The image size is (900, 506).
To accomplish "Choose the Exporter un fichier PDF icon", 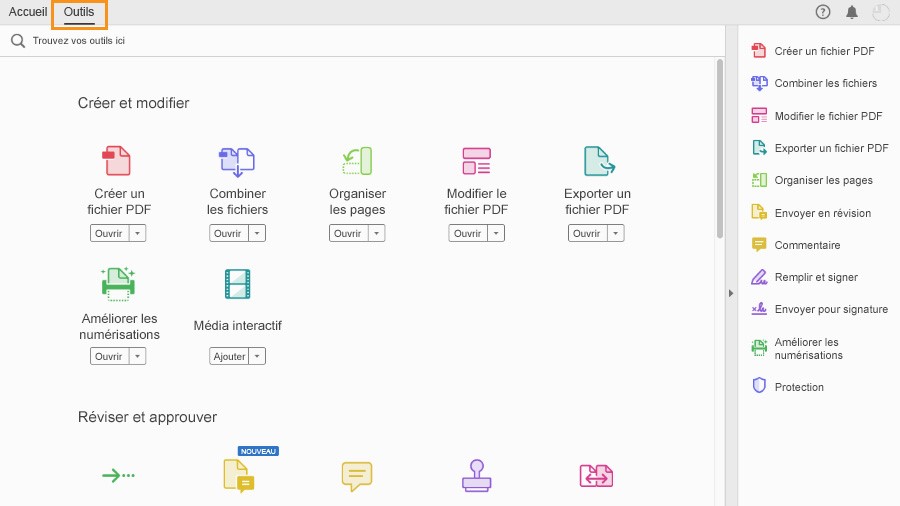I will pos(597,161).
